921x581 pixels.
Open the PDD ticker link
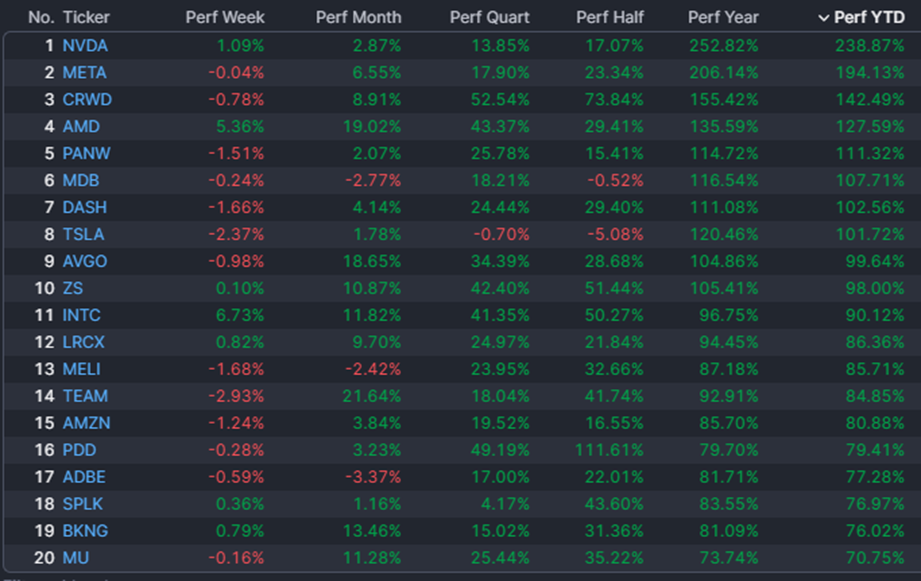pos(79,451)
